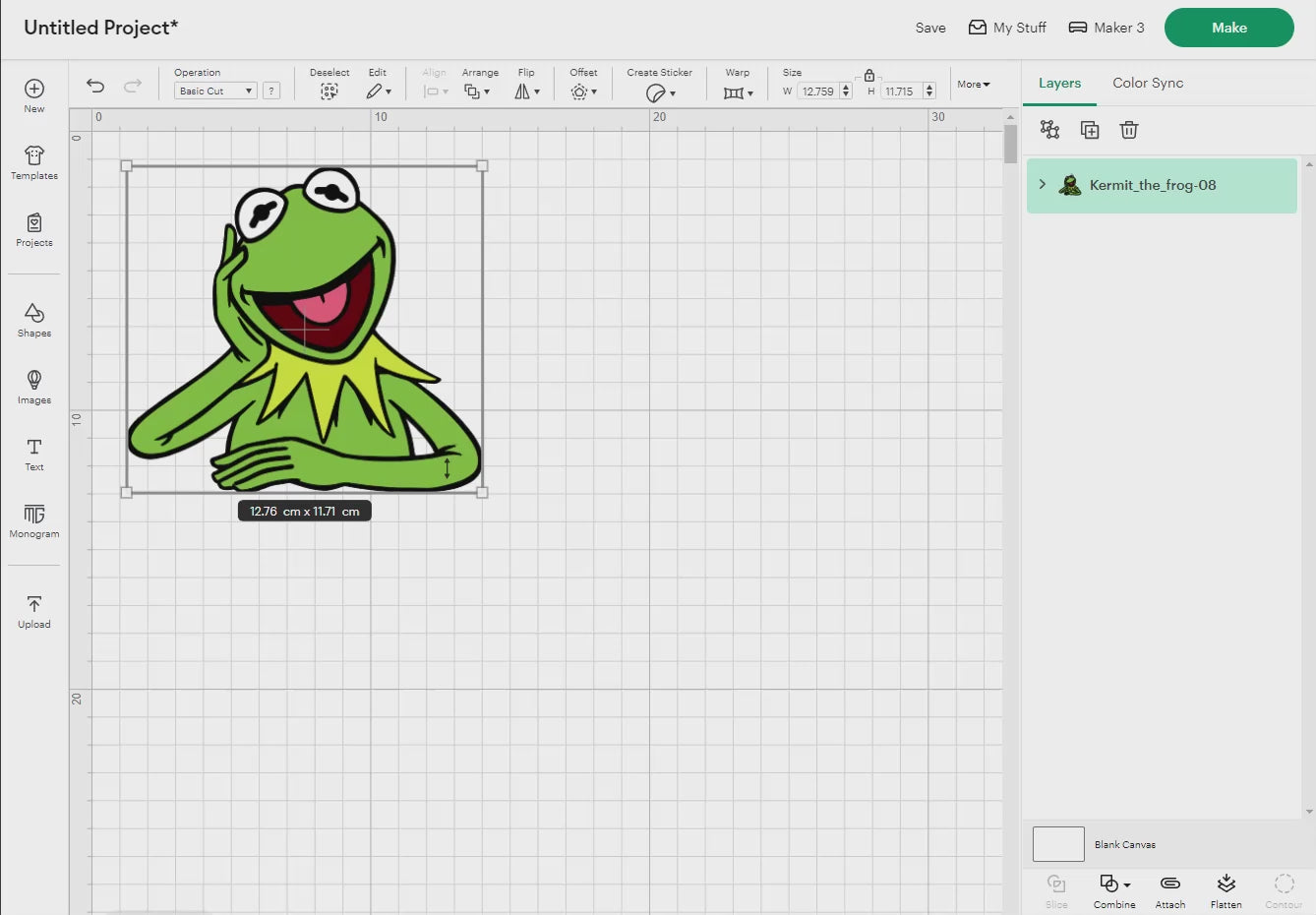Screen dimensions: 1316x915
Task: Open the Edit pencil menu
Action: point(379,91)
